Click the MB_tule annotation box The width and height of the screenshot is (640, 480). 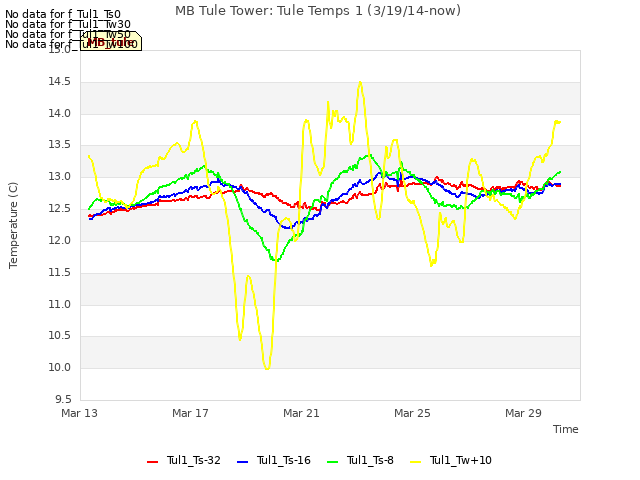[x=111, y=41]
